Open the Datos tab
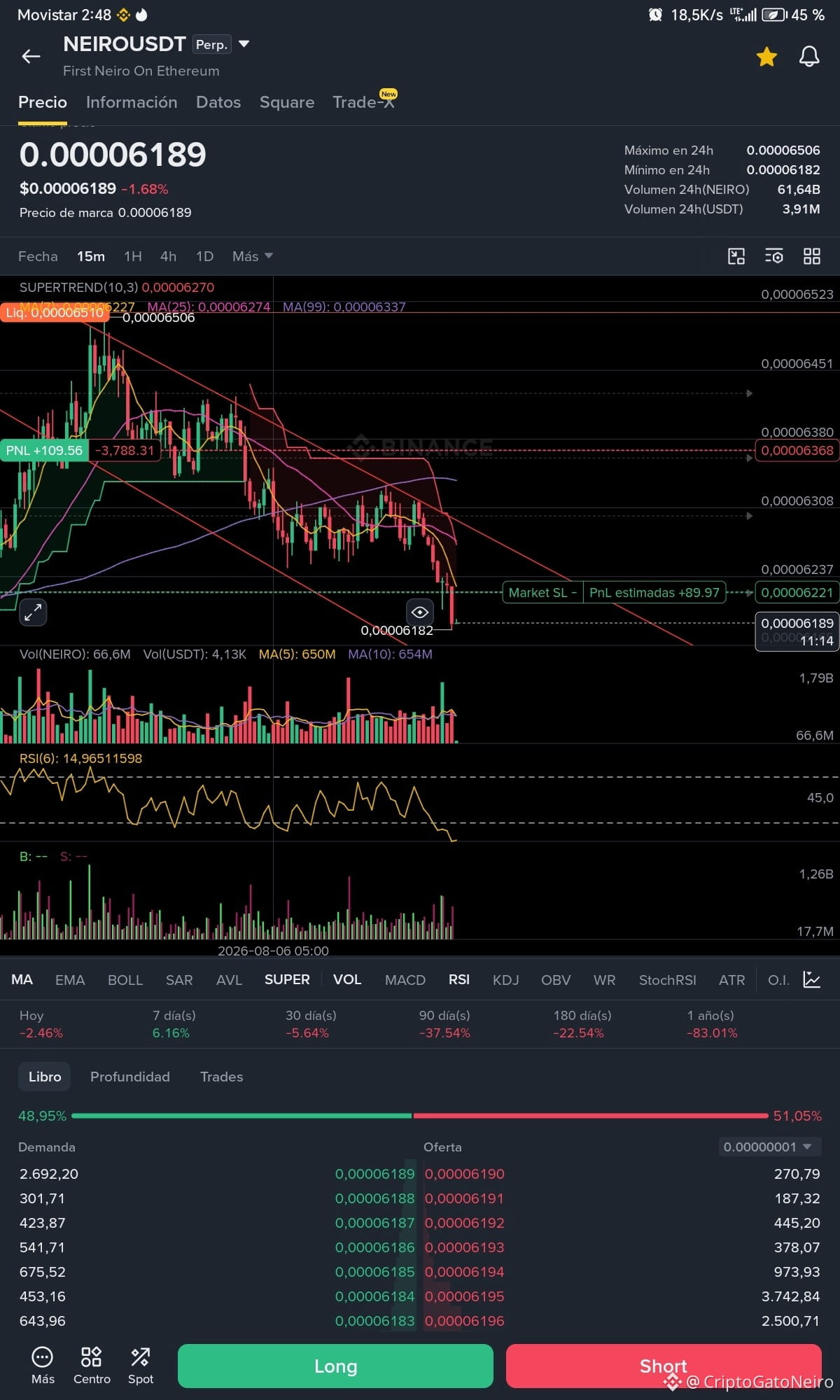840x1400 pixels. (218, 102)
